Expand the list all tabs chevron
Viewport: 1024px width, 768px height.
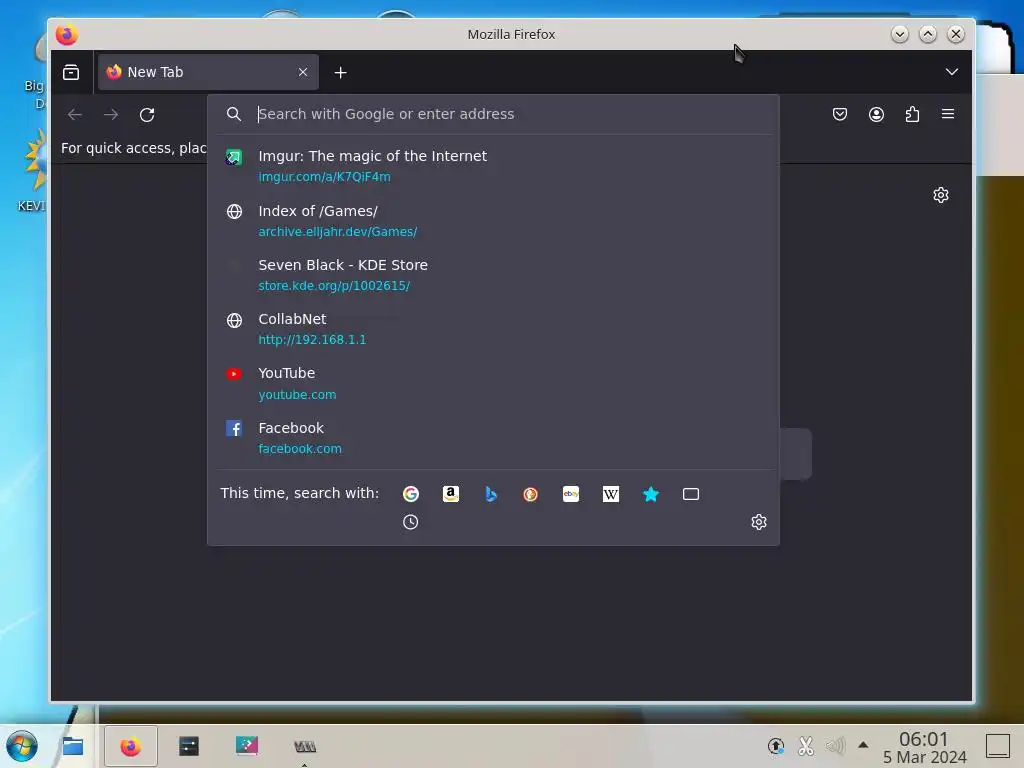tap(952, 72)
